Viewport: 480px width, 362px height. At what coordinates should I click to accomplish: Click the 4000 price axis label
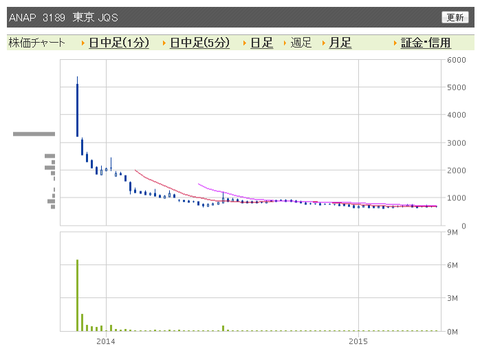[x=456, y=115]
